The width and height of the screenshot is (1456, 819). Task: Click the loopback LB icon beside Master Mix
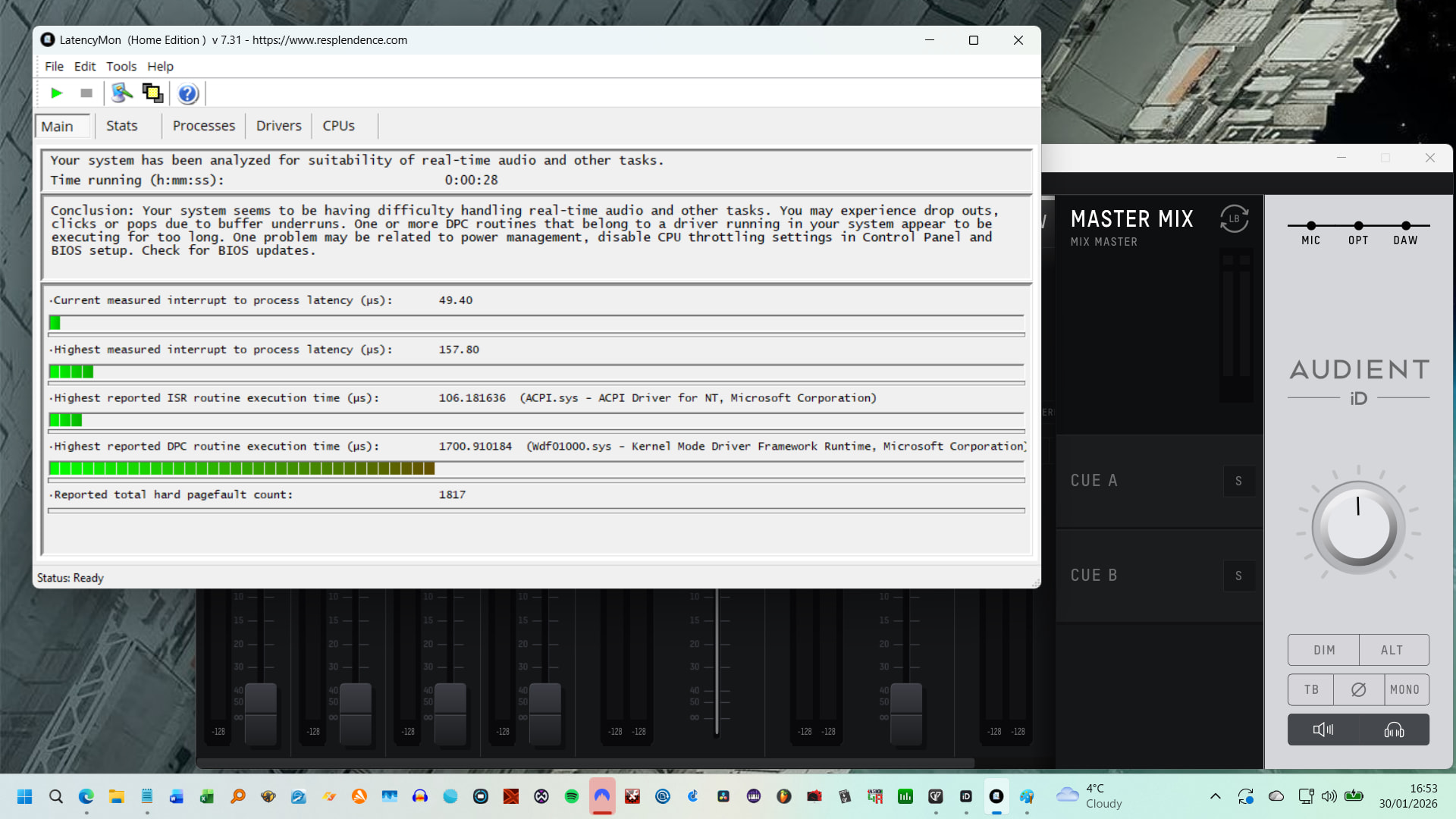[x=1234, y=219]
